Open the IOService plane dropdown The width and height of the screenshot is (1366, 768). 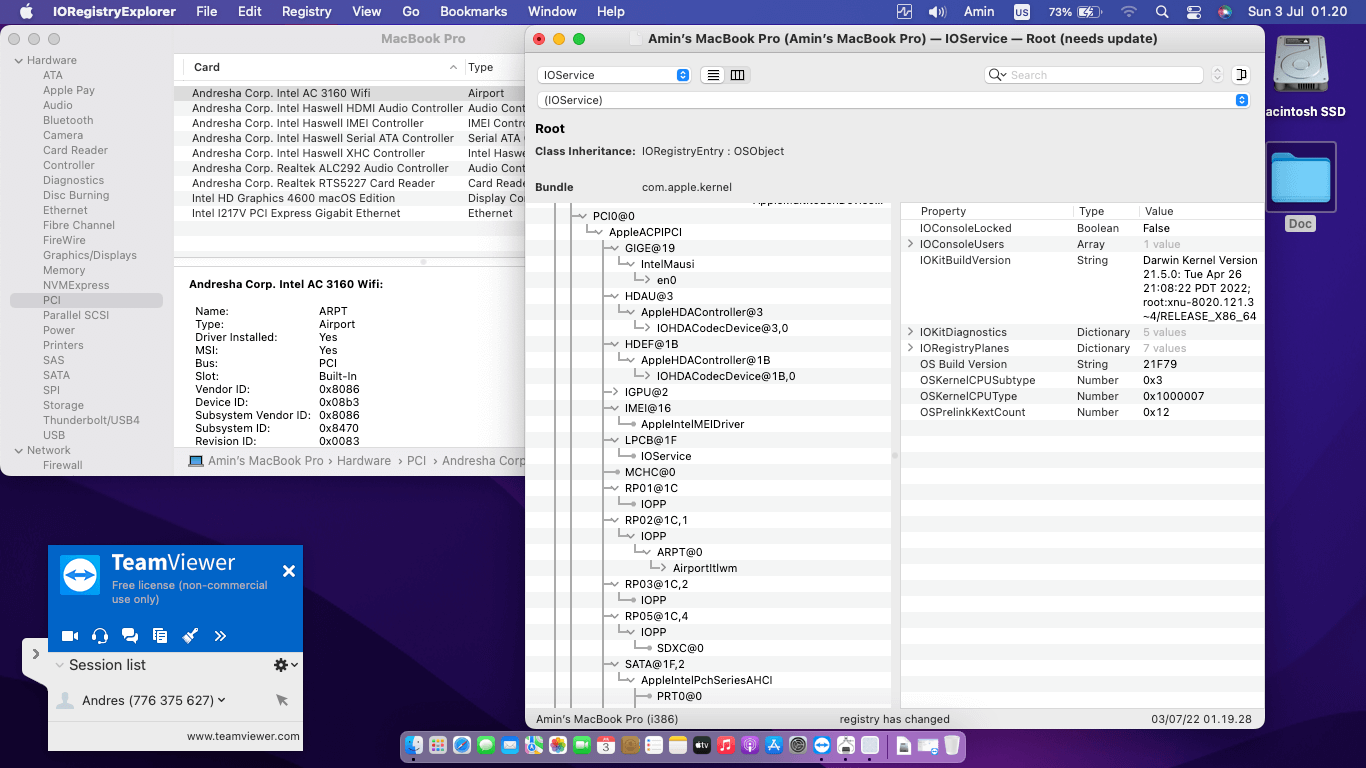click(x=614, y=75)
